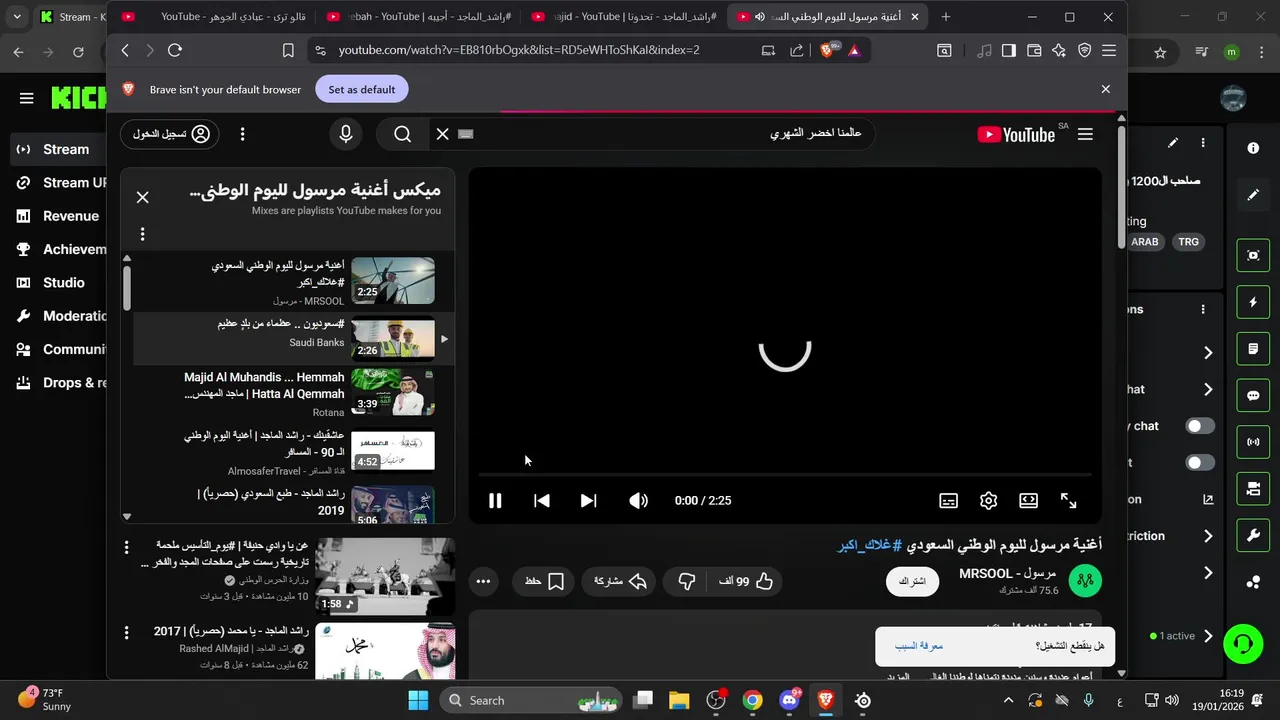Pause the video playback

[495, 501]
